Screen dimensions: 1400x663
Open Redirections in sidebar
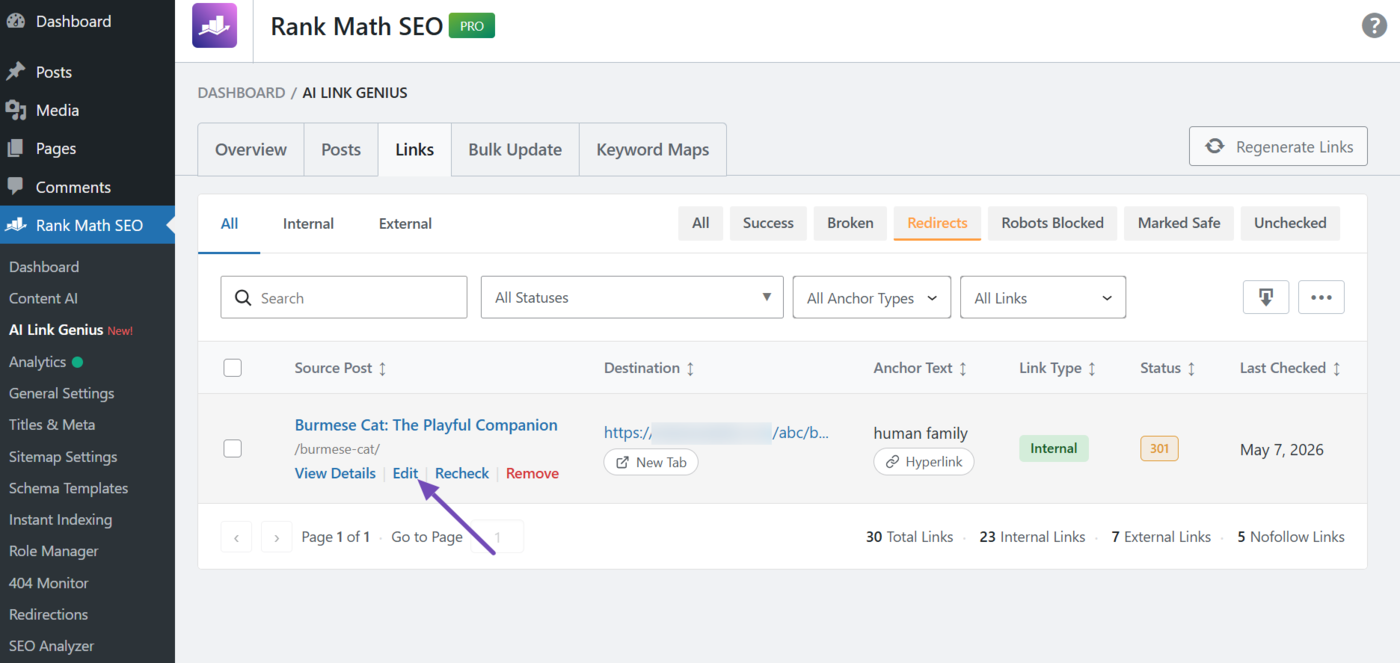click(49, 614)
